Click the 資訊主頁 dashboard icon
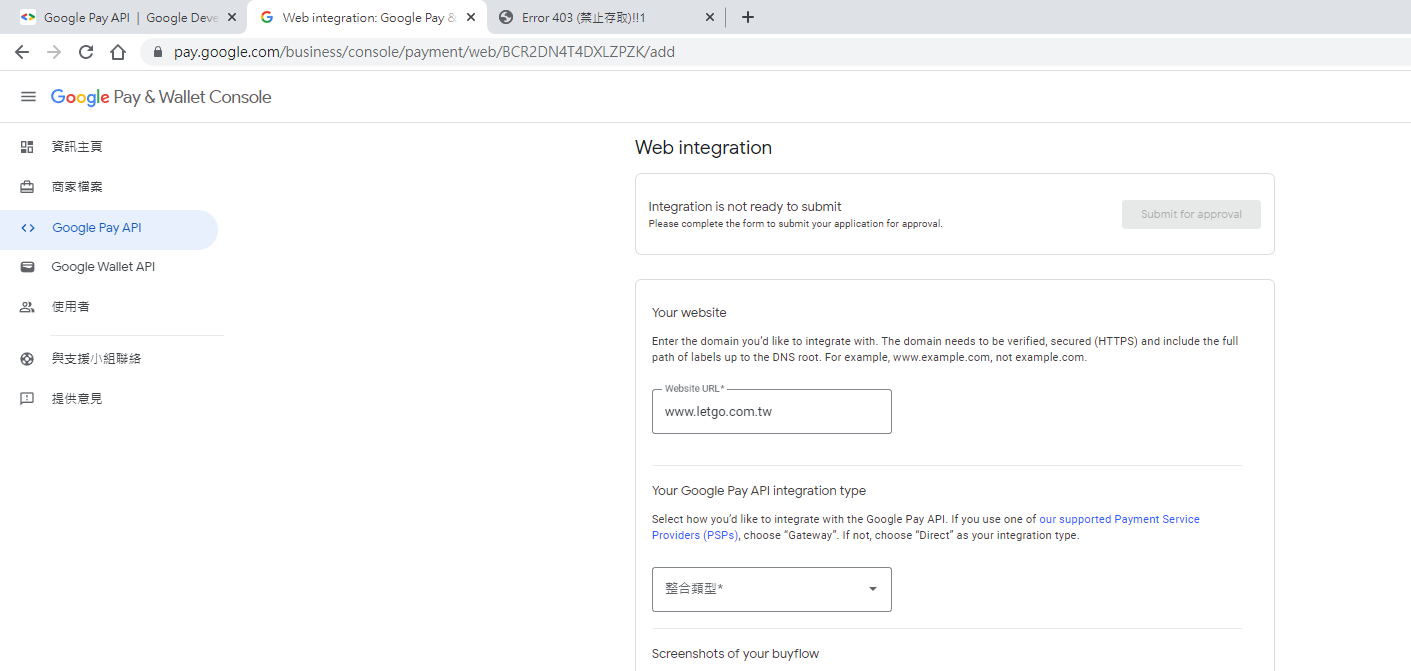This screenshot has height=671, width=1411. click(x=28, y=147)
